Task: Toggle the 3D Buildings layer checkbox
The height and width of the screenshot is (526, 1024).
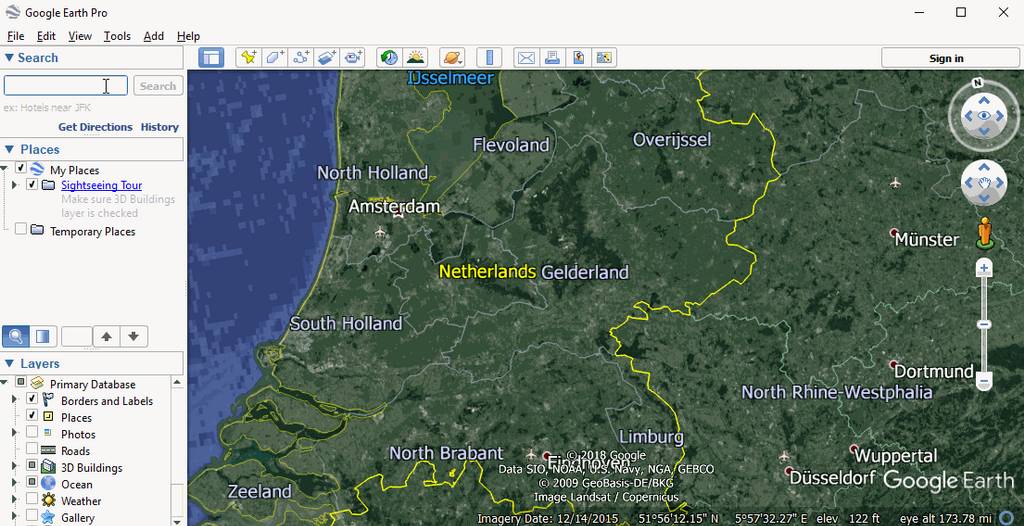Action: tap(31, 465)
